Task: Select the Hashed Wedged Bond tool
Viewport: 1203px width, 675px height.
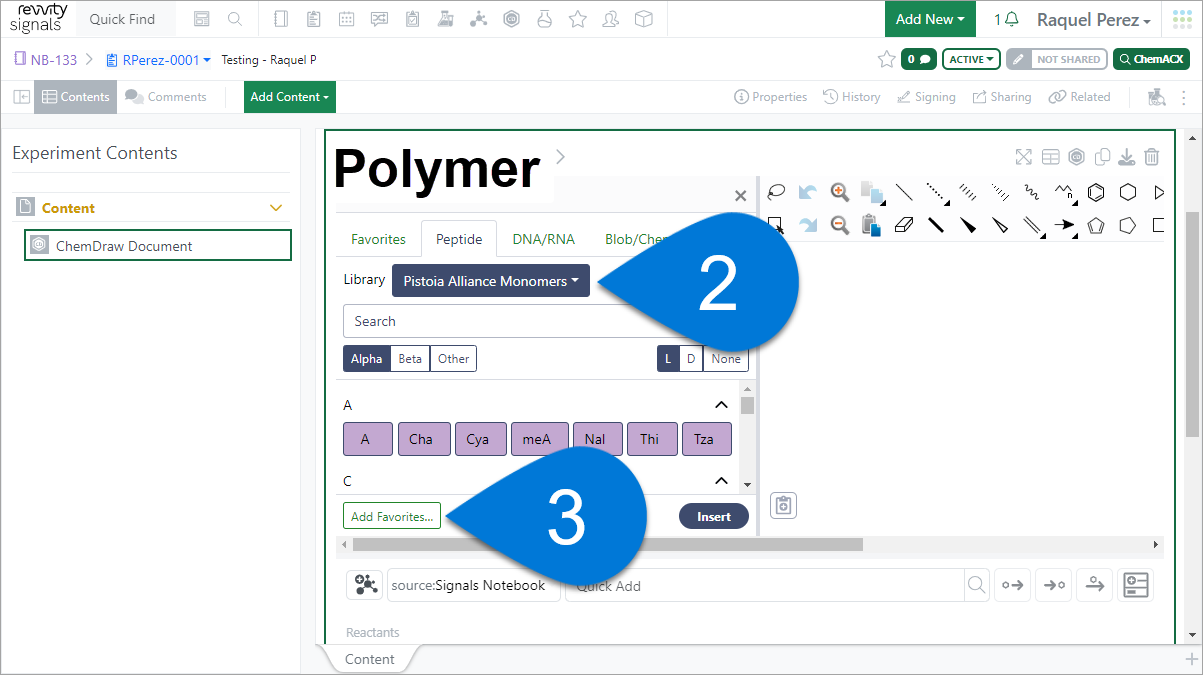Action: tap(1000, 192)
